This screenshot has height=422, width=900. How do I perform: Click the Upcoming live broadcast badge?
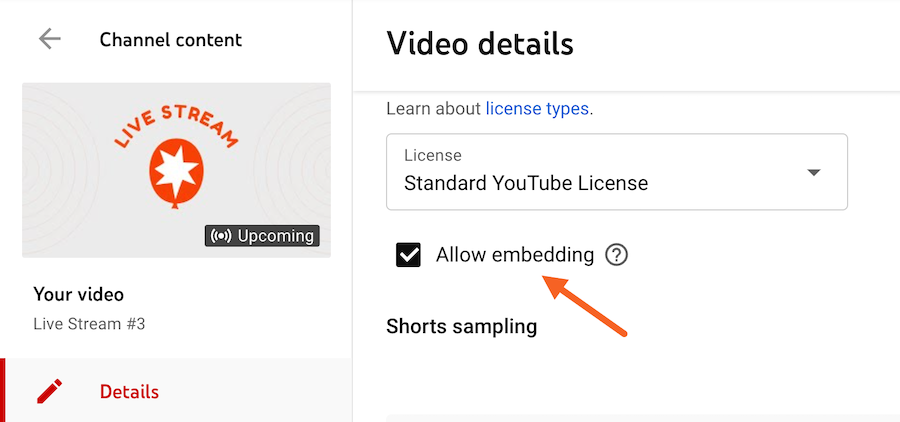pos(262,236)
